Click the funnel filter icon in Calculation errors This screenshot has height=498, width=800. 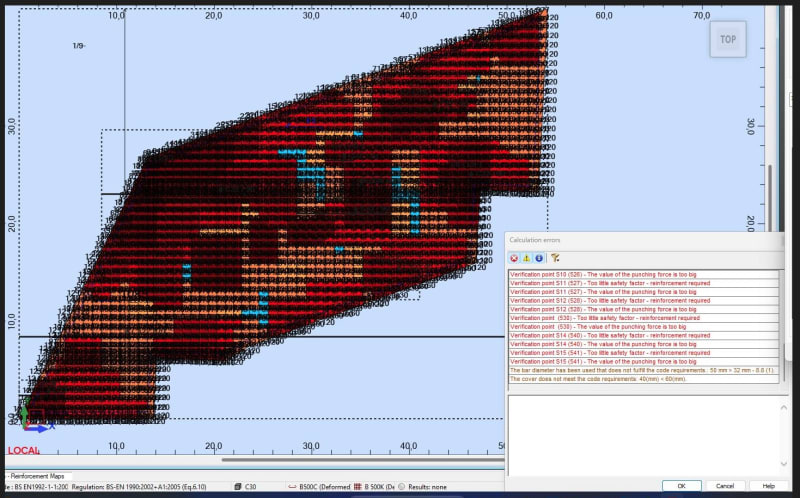click(x=555, y=258)
